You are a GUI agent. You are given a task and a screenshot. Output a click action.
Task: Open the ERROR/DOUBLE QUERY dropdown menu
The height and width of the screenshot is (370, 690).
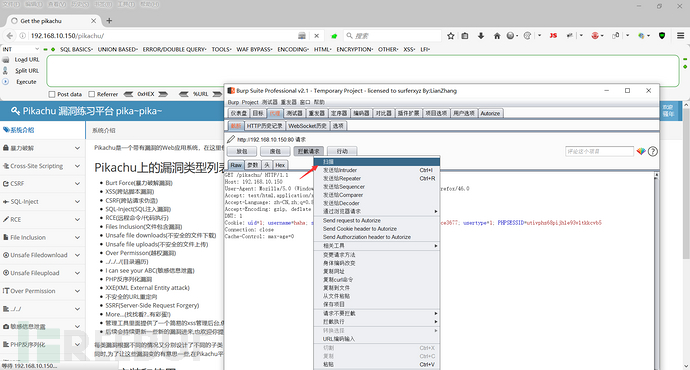[x=174, y=49]
